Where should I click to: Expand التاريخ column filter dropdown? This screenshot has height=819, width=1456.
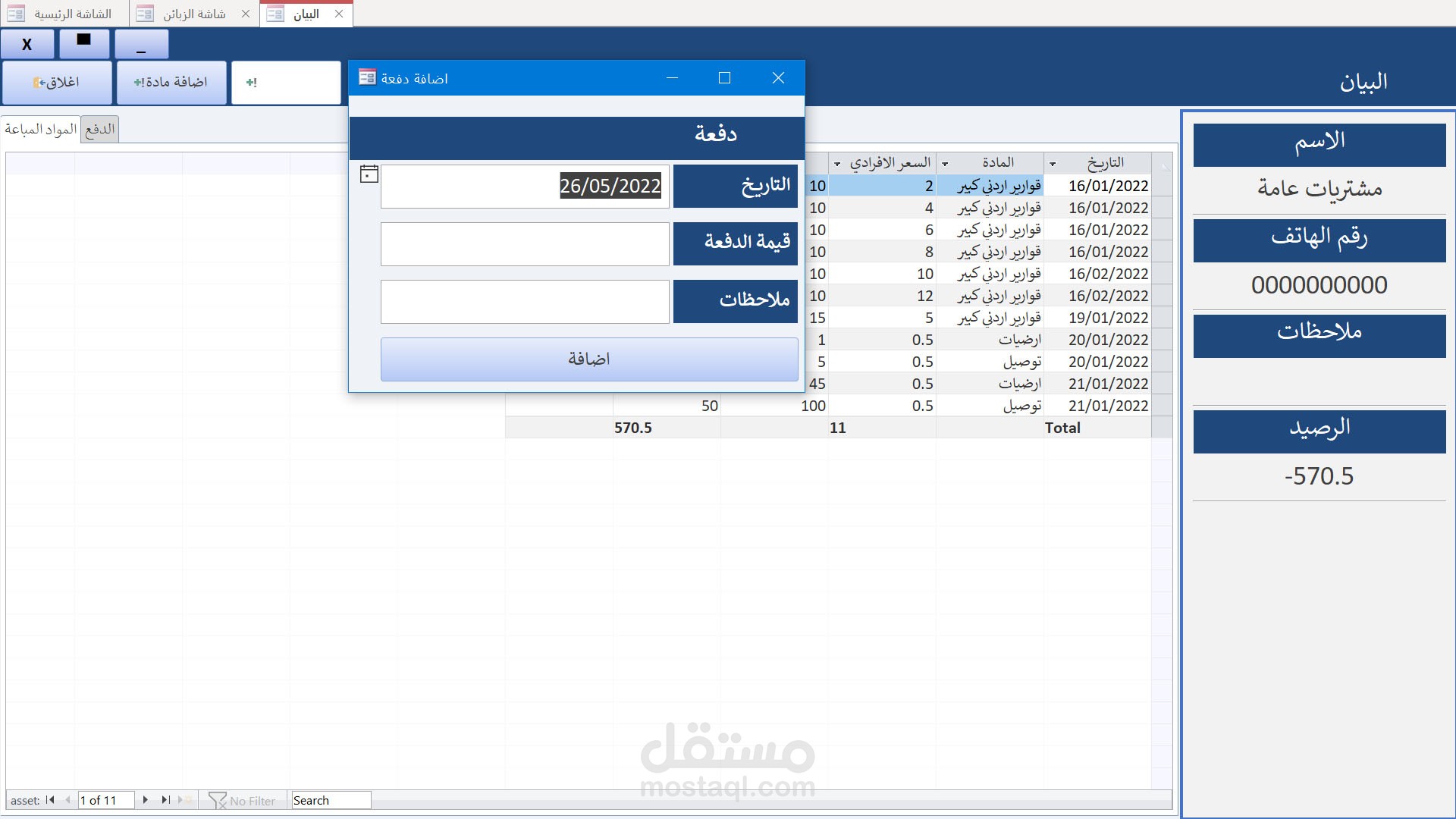[x=1053, y=164]
